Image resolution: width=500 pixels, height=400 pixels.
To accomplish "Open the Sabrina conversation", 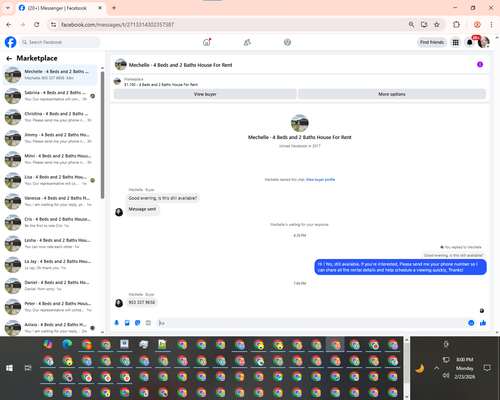I will 50,96.
